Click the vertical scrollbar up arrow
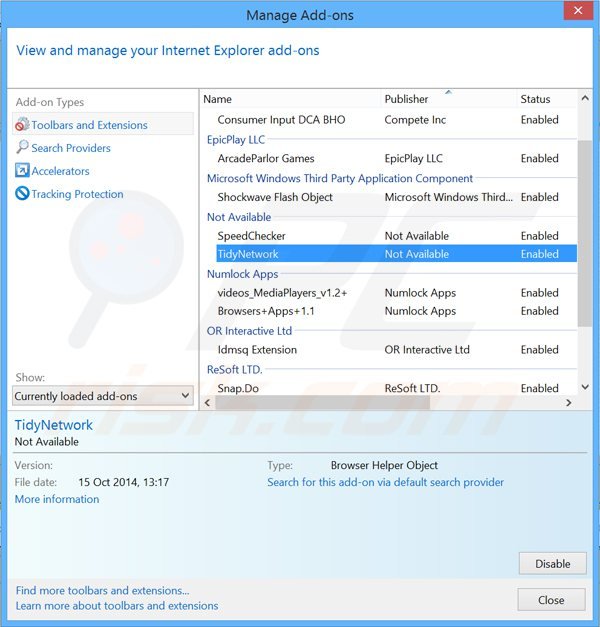Viewport: 600px width, 627px height. tap(584, 98)
